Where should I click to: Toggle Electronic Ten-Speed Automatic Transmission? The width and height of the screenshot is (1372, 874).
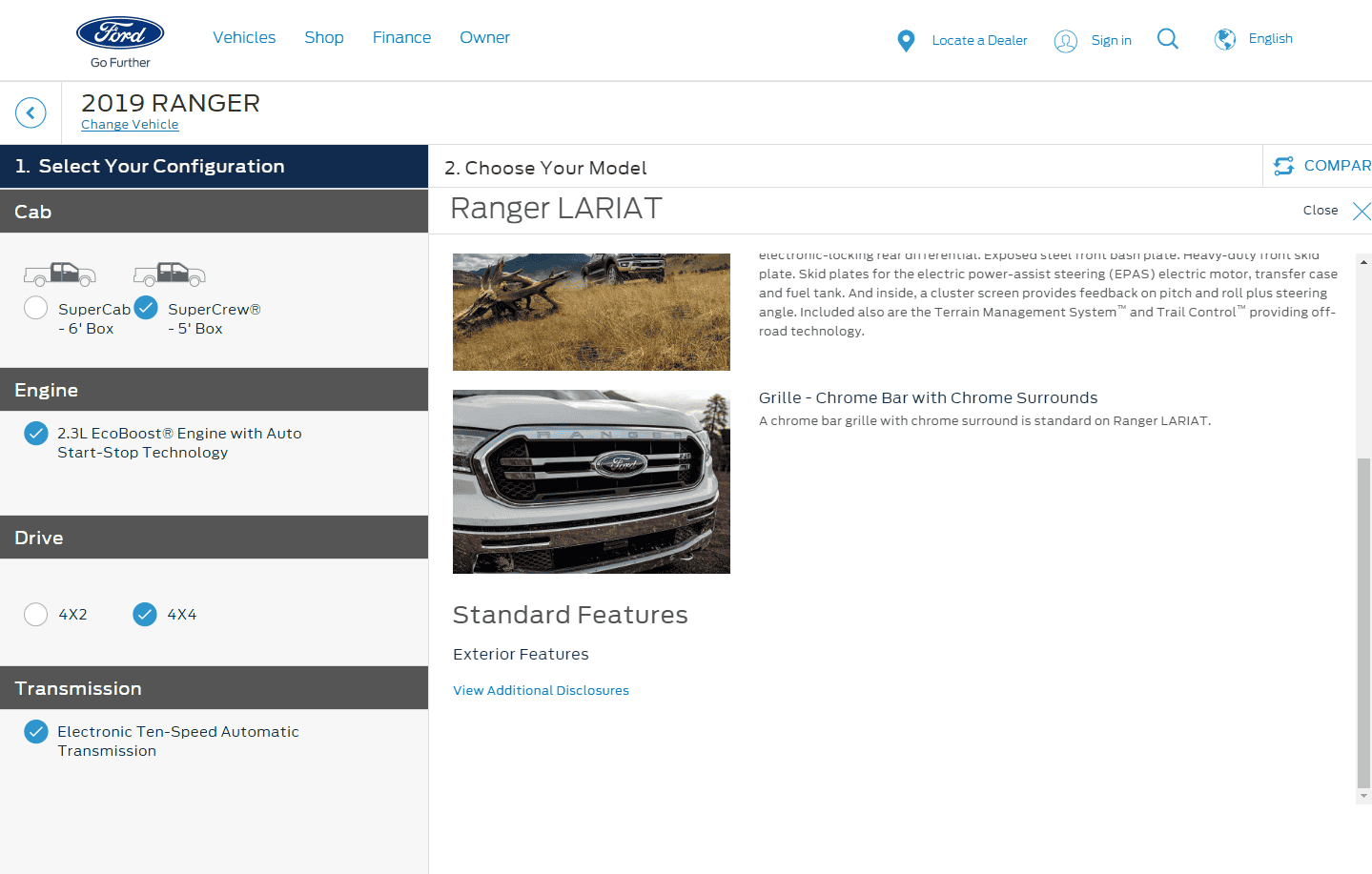coord(36,732)
